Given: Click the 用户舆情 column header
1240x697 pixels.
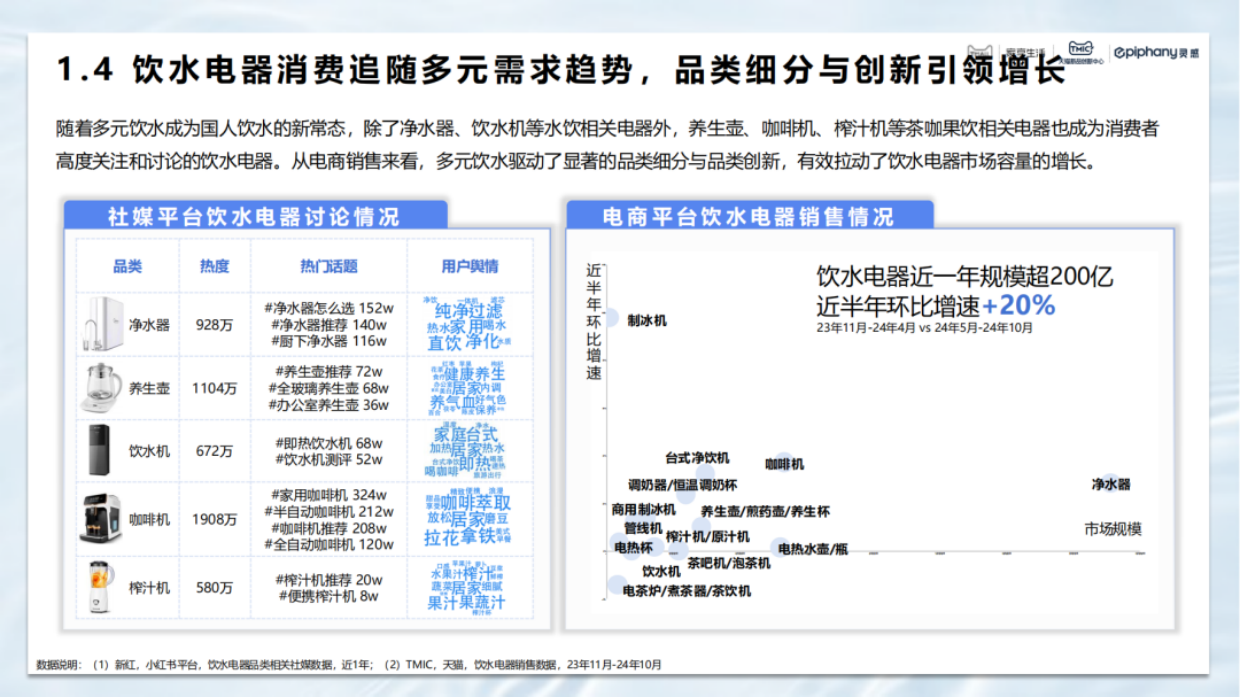Looking at the screenshot, I should click(470, 266).
